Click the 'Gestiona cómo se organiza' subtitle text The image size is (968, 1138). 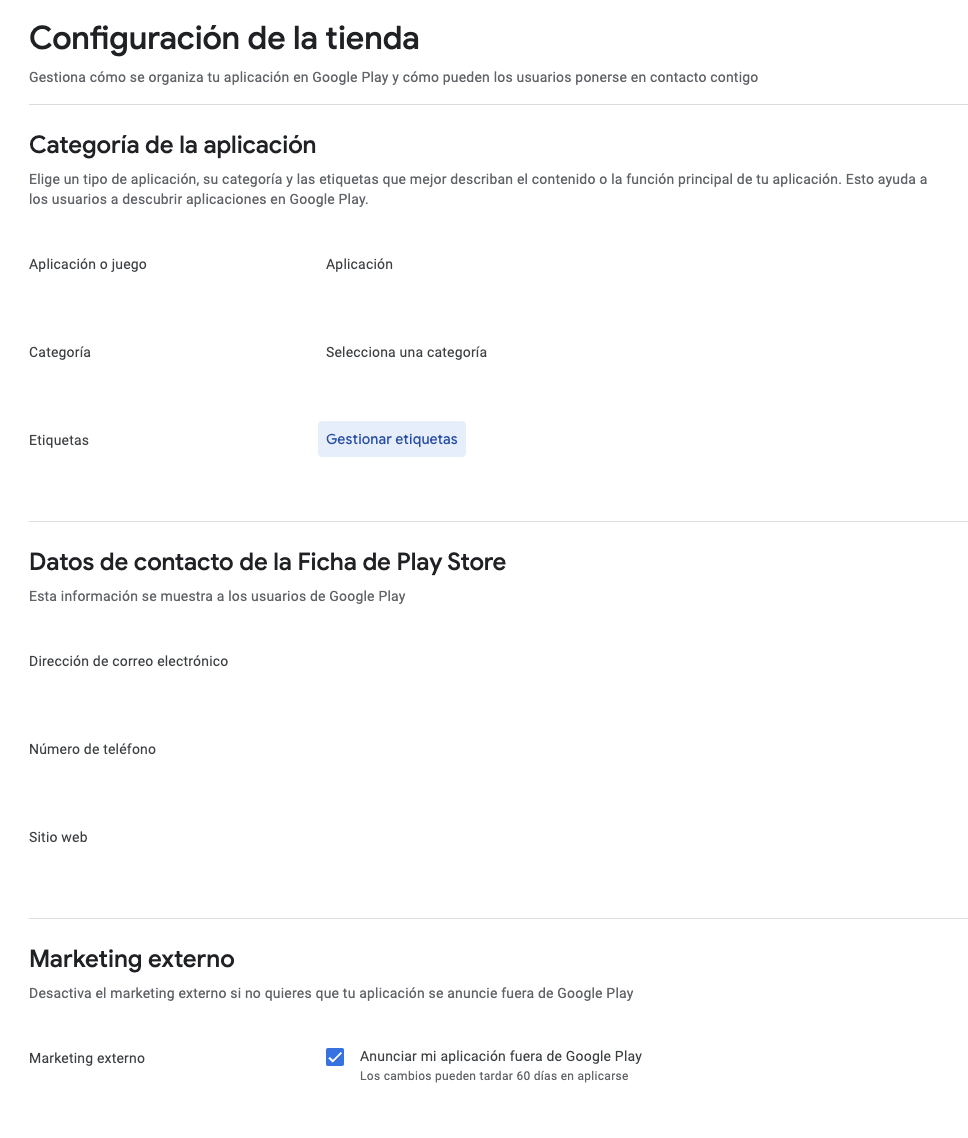[x=393, y=77]
